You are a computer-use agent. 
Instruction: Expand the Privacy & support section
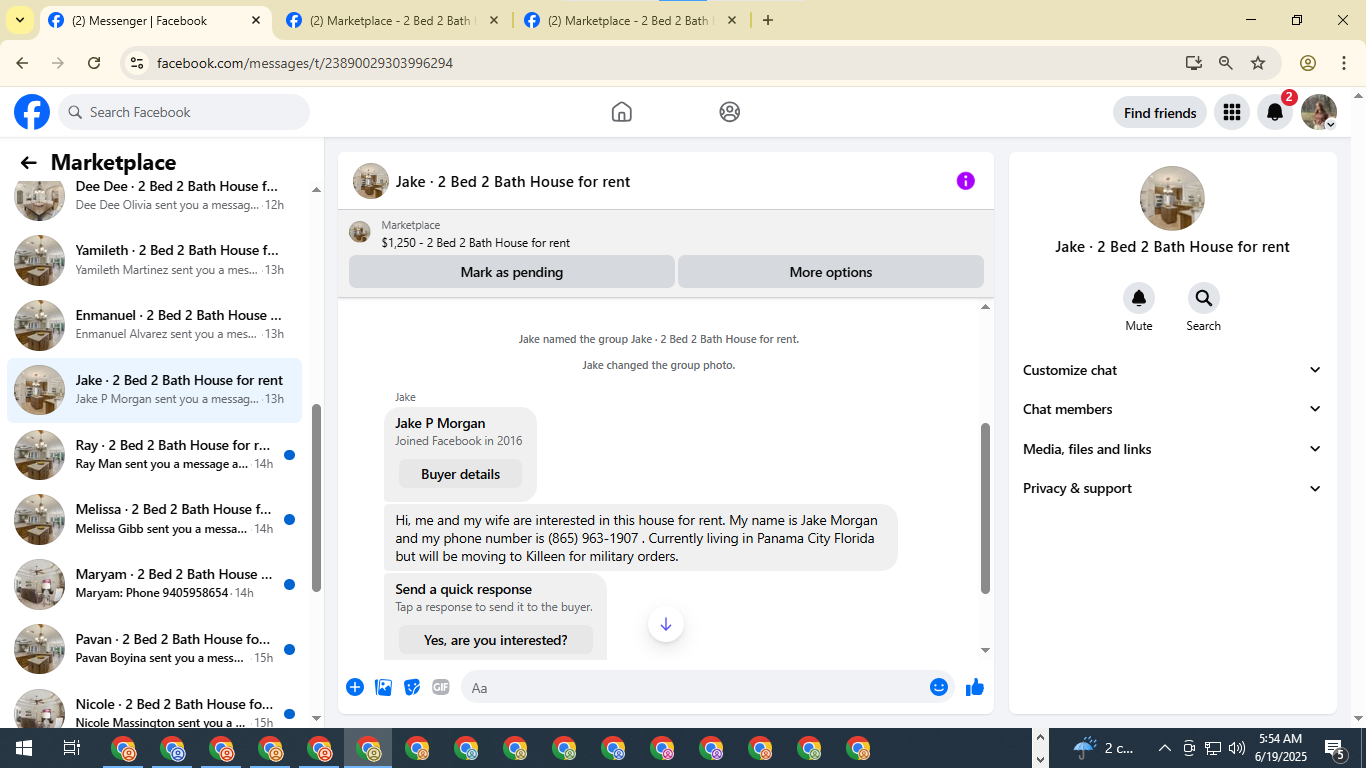click(1173, 488)
